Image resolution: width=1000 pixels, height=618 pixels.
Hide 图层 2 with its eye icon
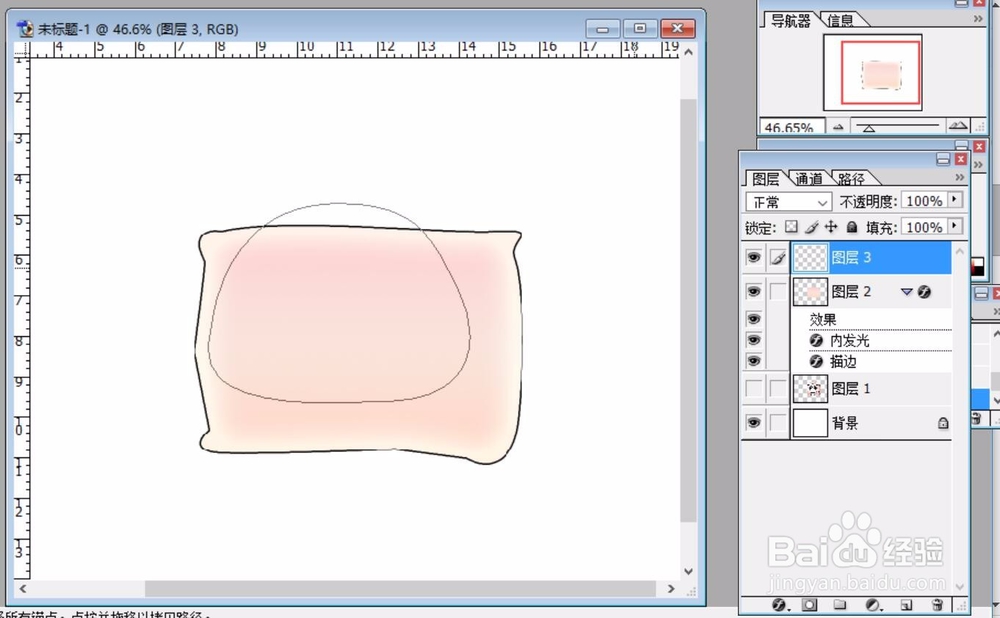tap(754, 291)
